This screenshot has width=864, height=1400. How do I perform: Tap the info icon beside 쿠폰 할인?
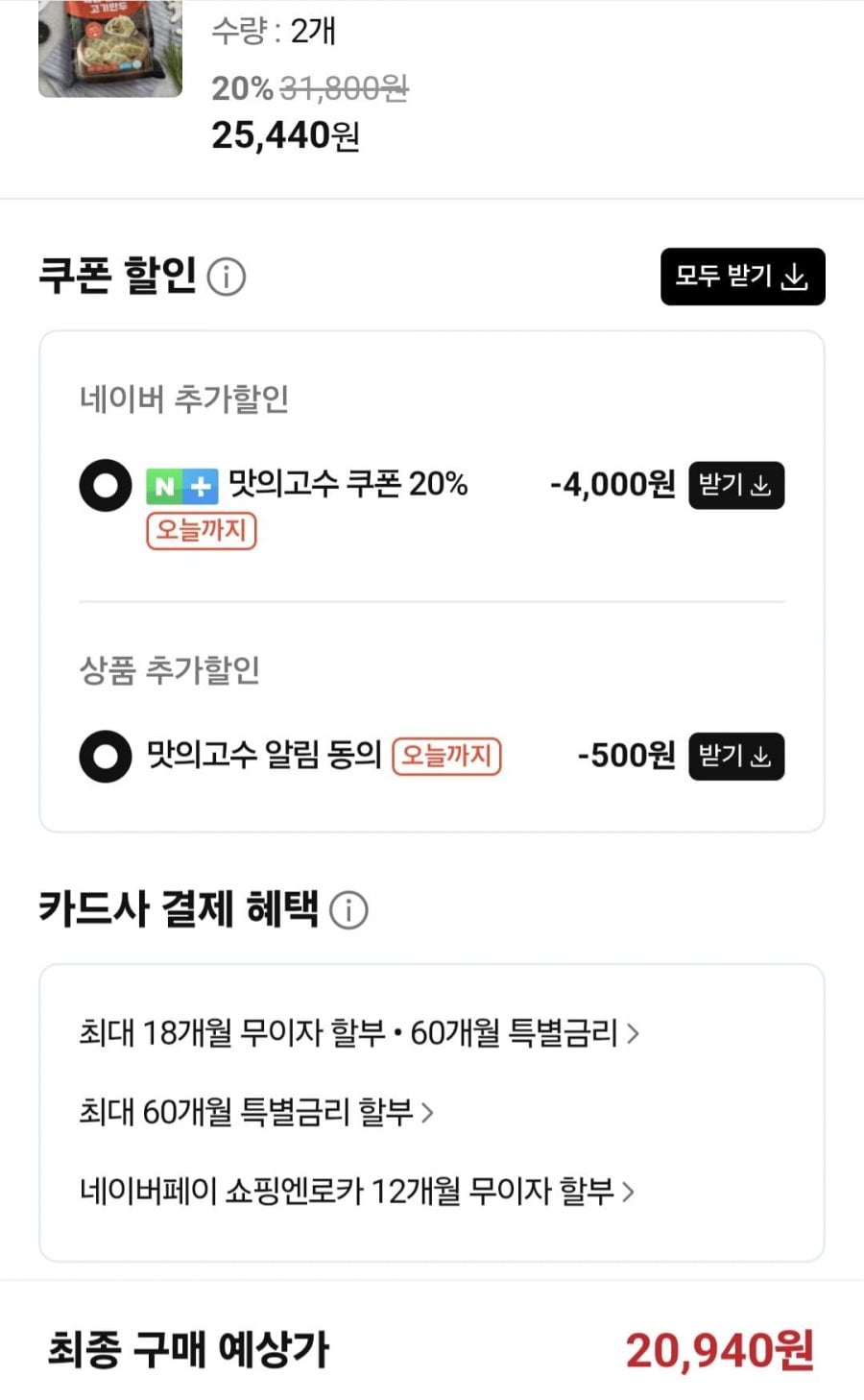point(227,278)
